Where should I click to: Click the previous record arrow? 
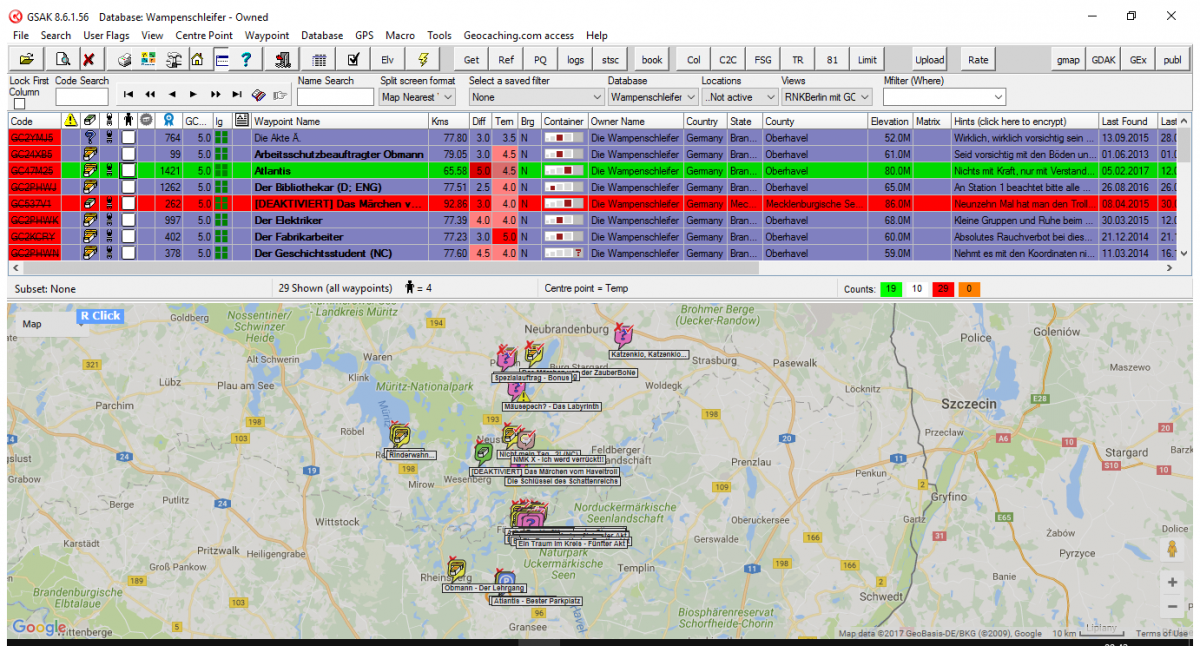[172, 95]
